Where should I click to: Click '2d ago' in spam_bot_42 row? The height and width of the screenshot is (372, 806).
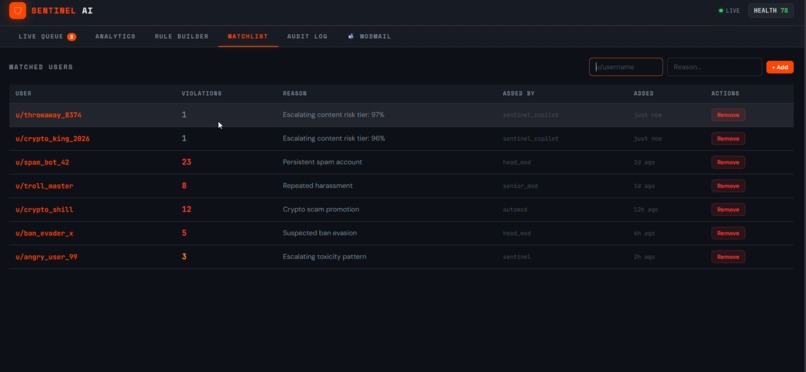click(x=644, y=162)
